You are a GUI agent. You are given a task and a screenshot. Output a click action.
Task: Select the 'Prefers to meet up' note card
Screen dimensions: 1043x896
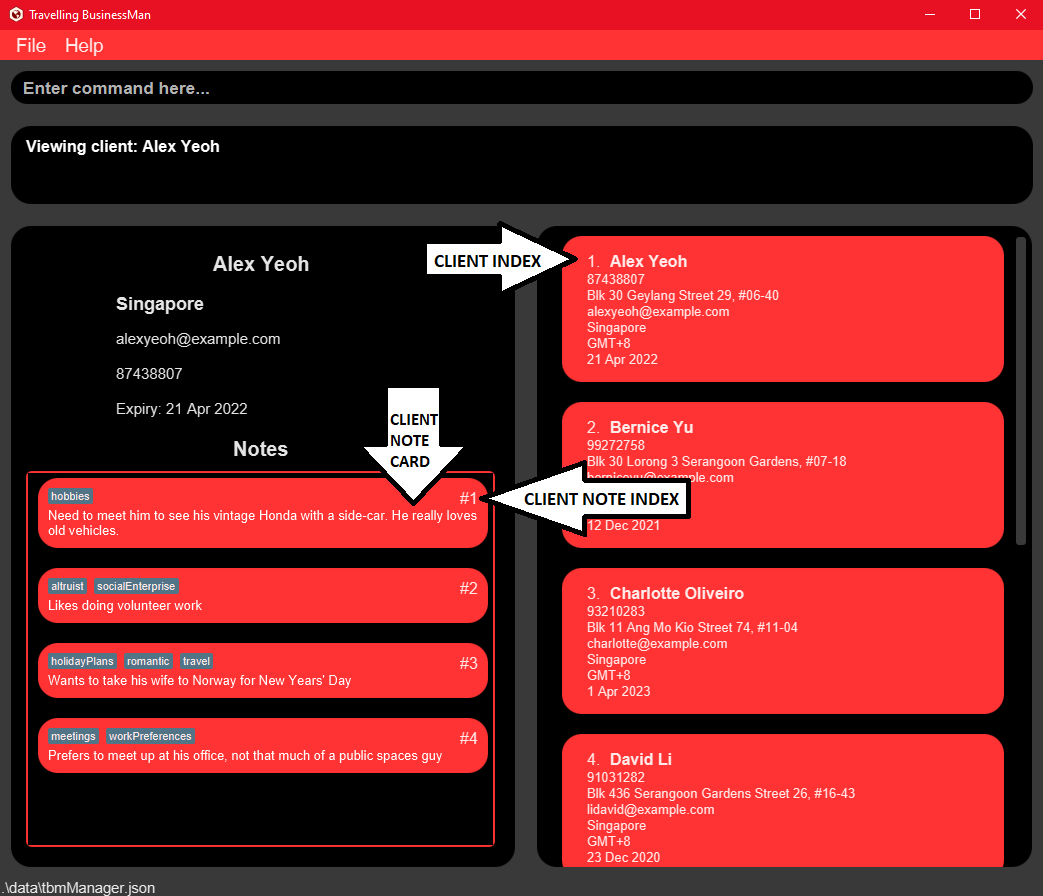pyautogui.click(x=263, y=746)
